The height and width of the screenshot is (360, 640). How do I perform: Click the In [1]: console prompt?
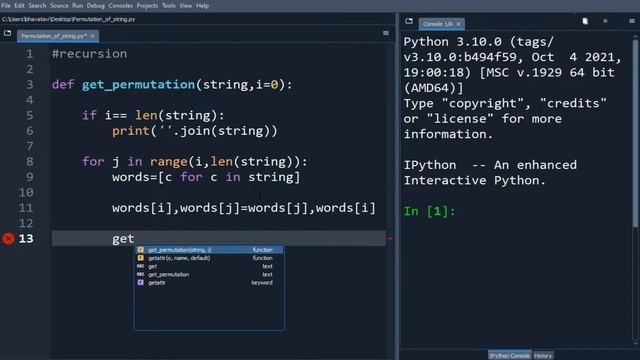[429, 211]
